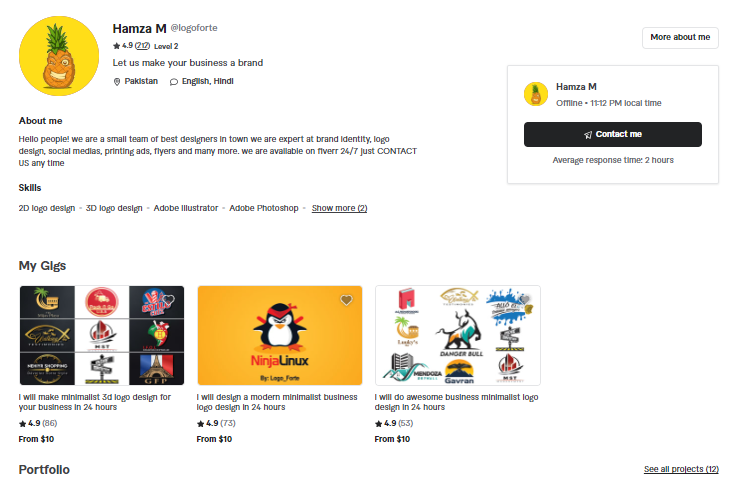Screen dimensions: 732x483
Task: Open More about me section
Action: click(680, 37)
